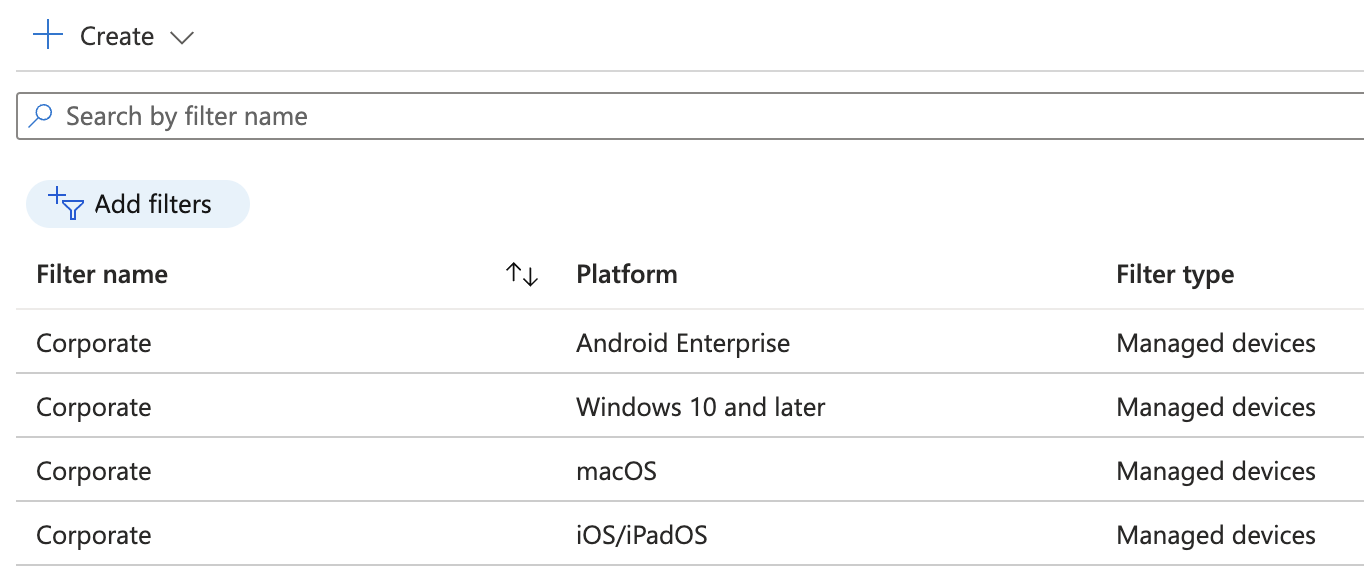Click the sort arrows icon beside Filter name
Image resolution: width=1364 pixels, height=582 pixels.
(521, 274)
